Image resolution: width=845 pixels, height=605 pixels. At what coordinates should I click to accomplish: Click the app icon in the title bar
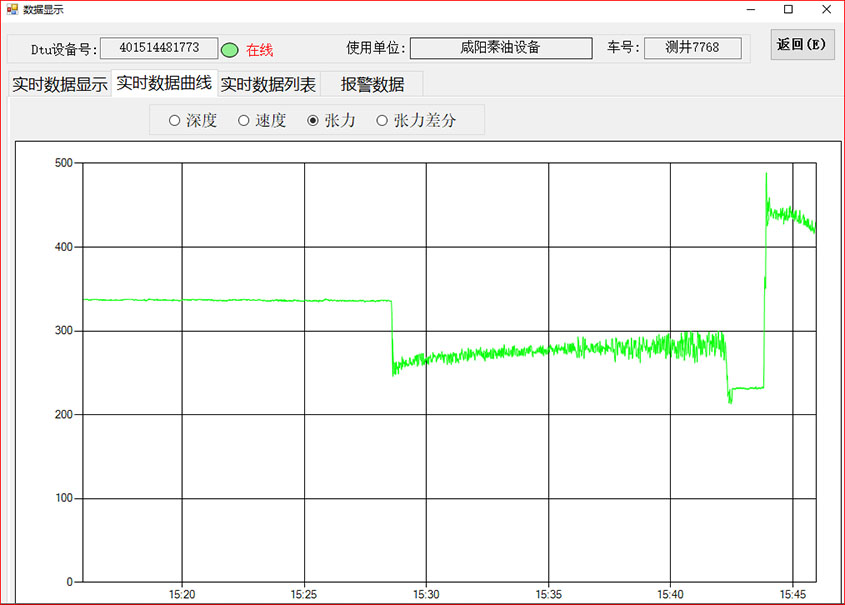12,9
